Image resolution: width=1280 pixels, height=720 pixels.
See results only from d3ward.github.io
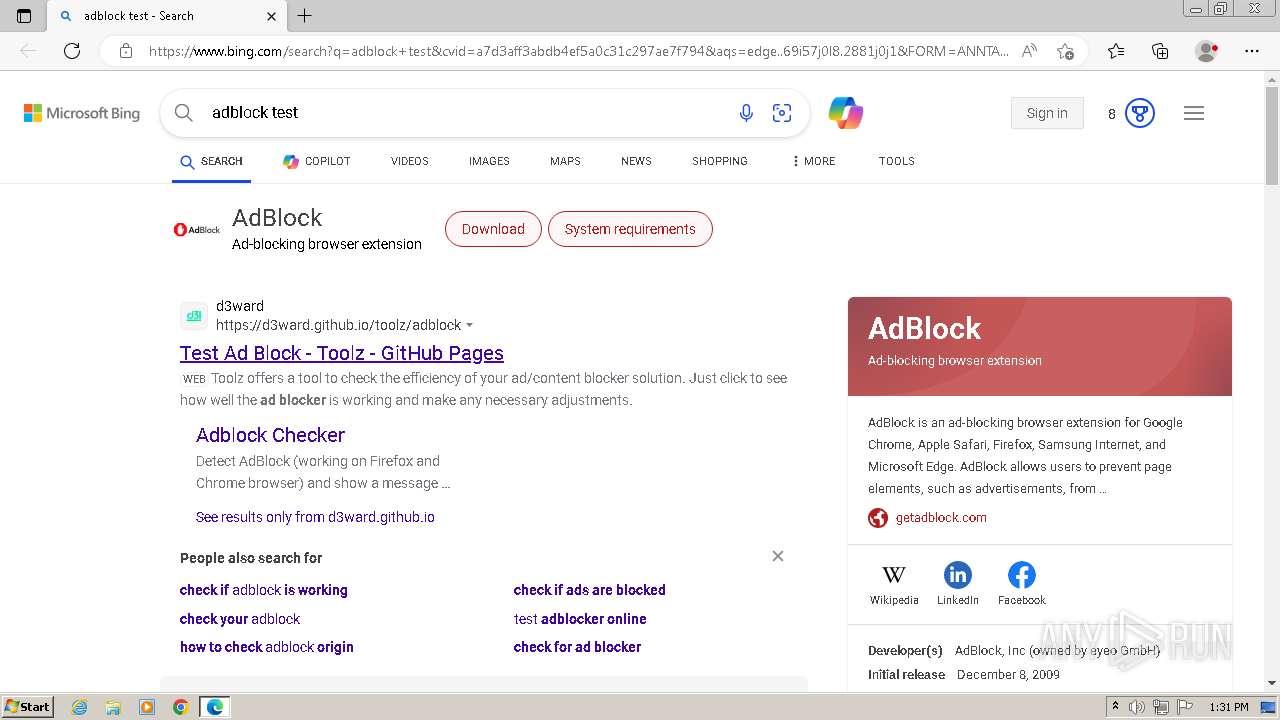pos(315,517)
